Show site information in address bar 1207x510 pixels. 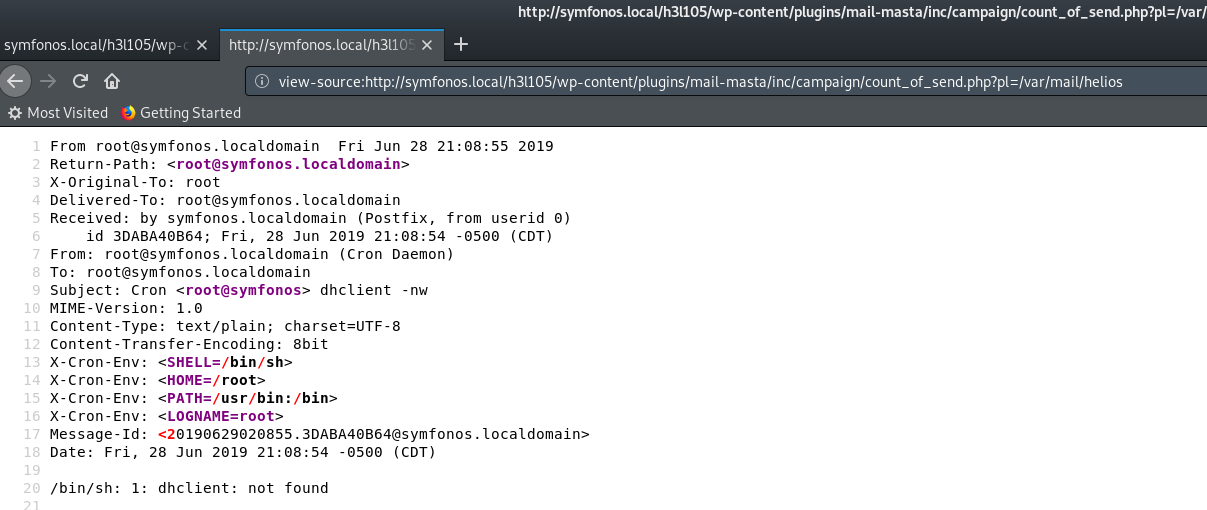(x=262, y=81)
